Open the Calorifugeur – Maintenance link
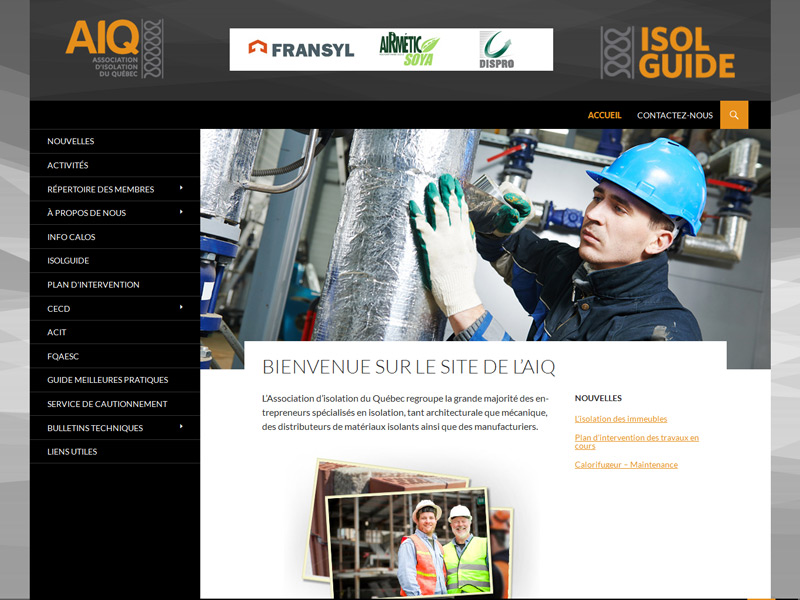The width and height of the screenshot is (800, 600). 626,465
